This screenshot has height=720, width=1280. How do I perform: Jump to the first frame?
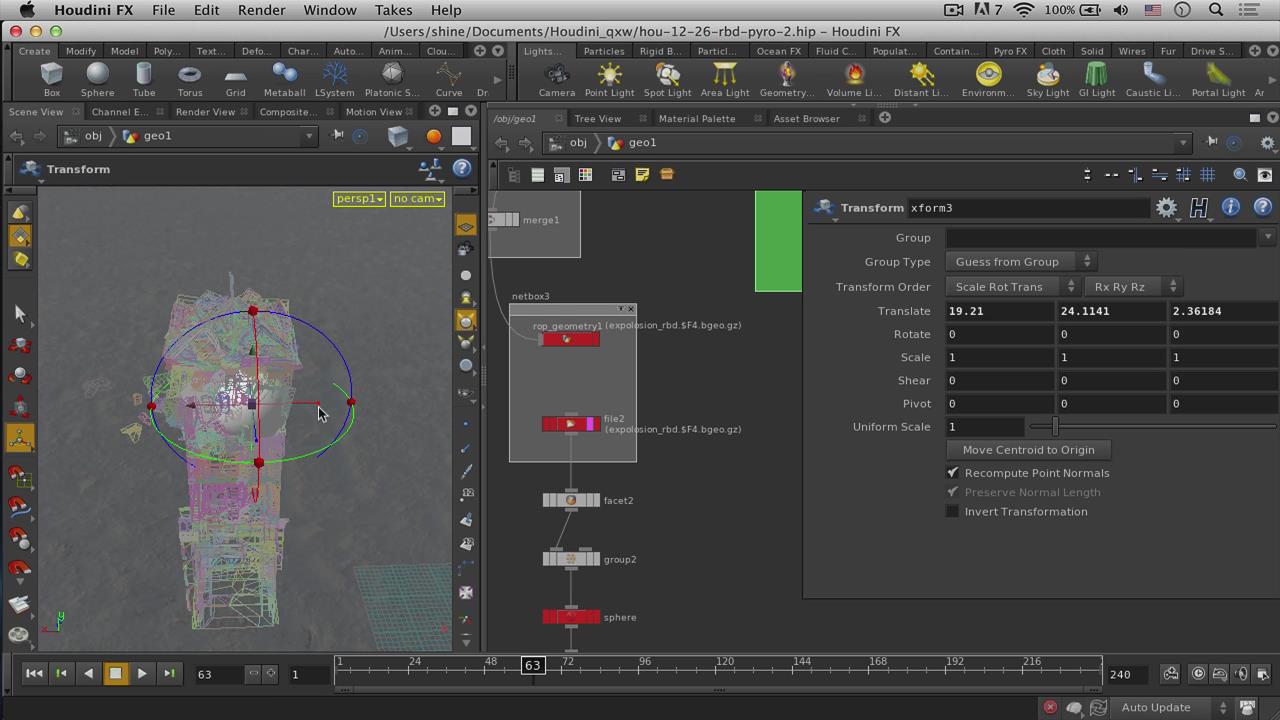tap(34, 673)
